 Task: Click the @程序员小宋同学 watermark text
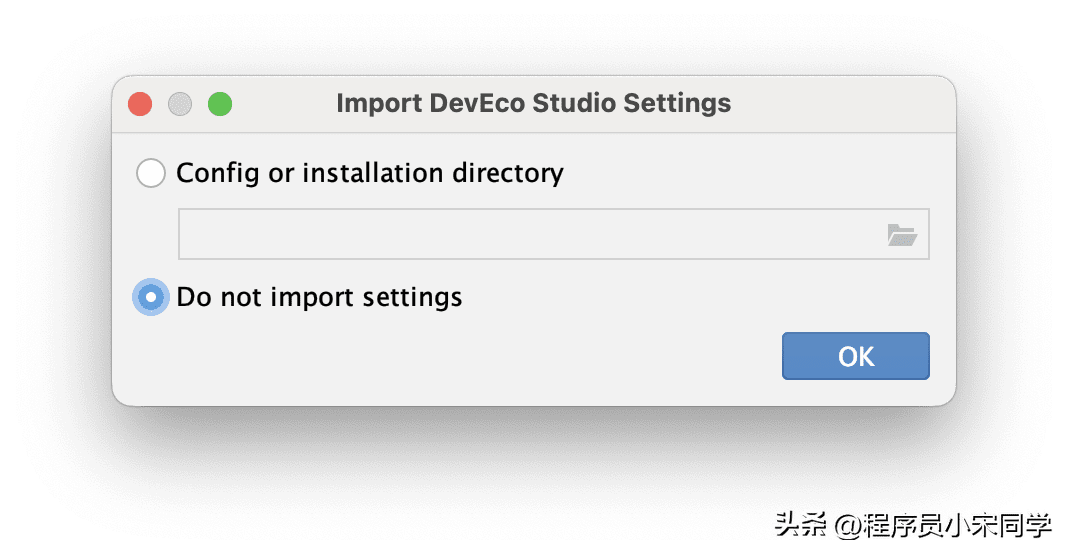tap(942, 522)
